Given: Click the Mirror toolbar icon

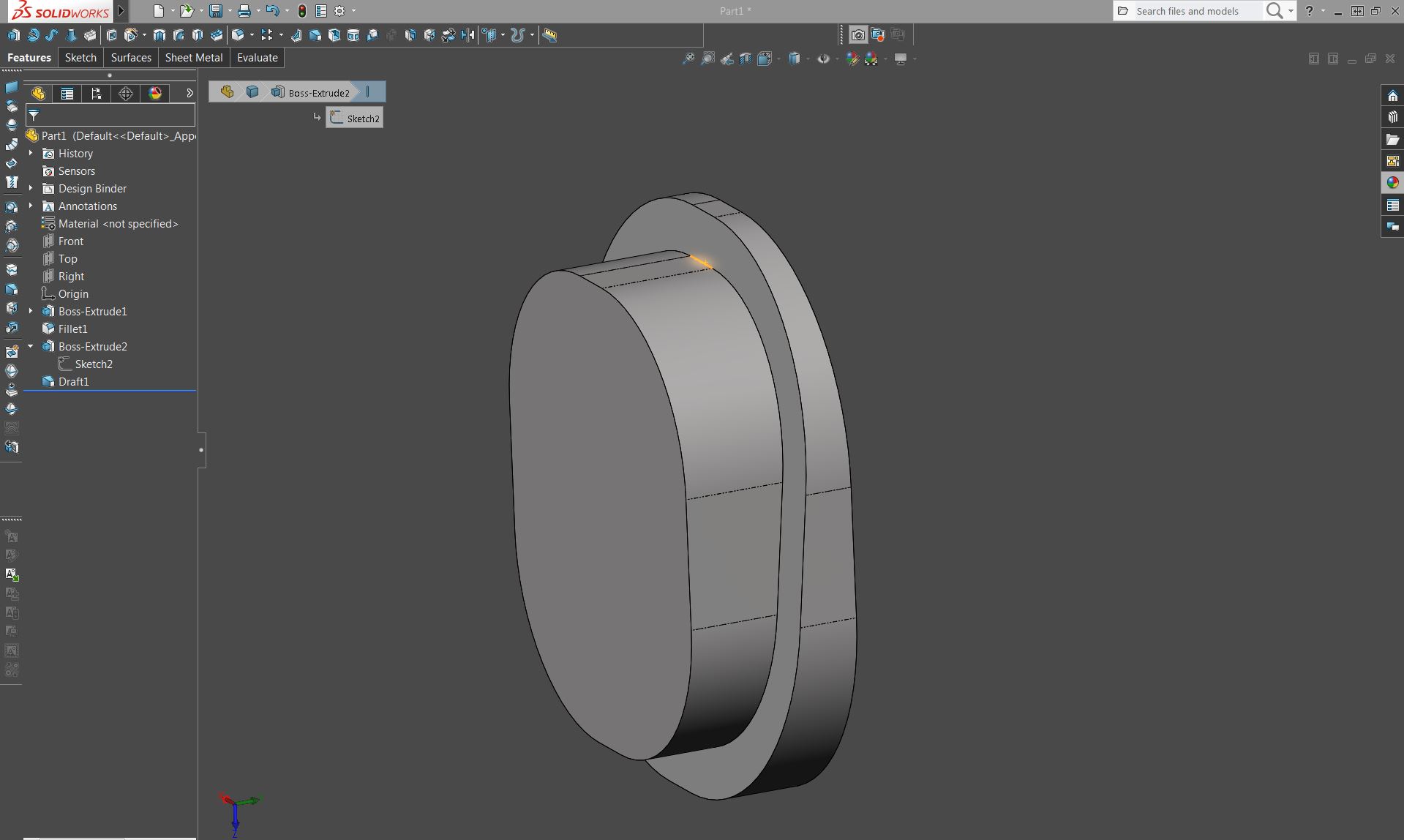Looking at the screenshot, I should click(468, 35).
